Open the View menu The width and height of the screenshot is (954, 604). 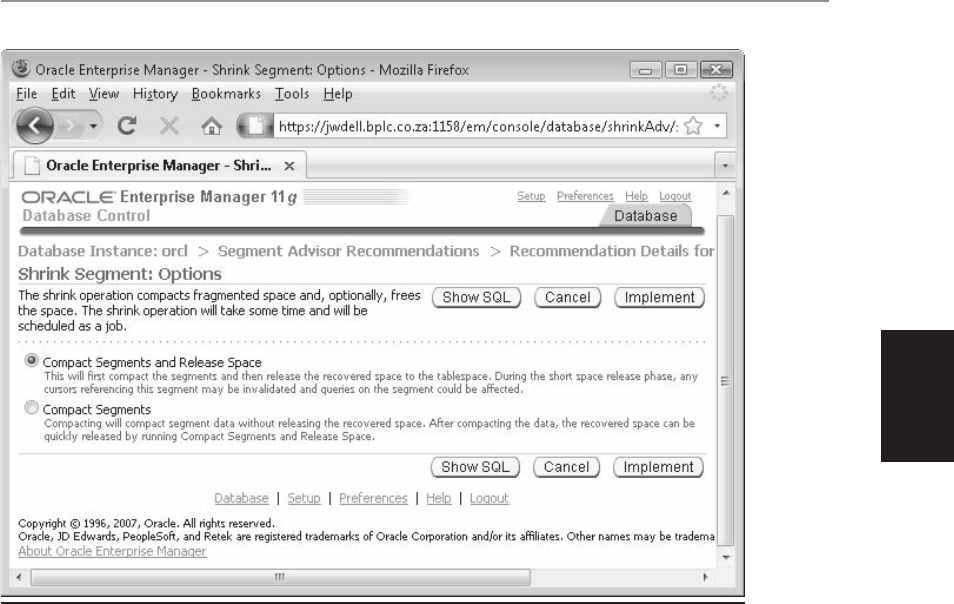pyautogui.click(x=103, y=94)
